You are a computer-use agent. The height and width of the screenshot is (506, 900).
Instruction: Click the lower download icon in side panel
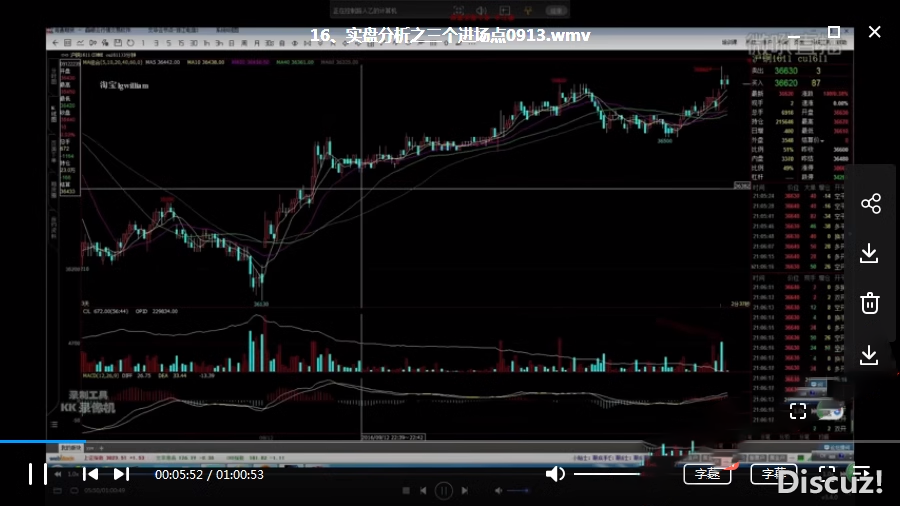point(870,354)
